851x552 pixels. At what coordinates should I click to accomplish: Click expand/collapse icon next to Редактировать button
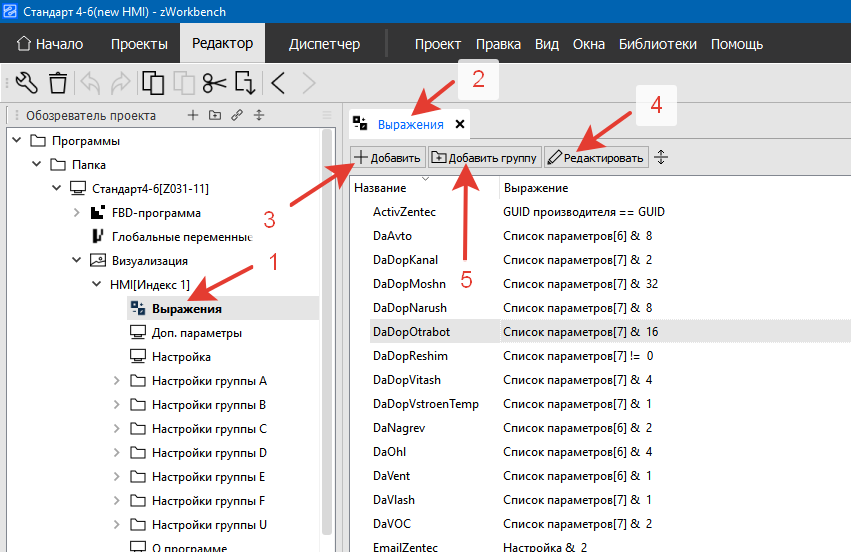coord(661,157)
